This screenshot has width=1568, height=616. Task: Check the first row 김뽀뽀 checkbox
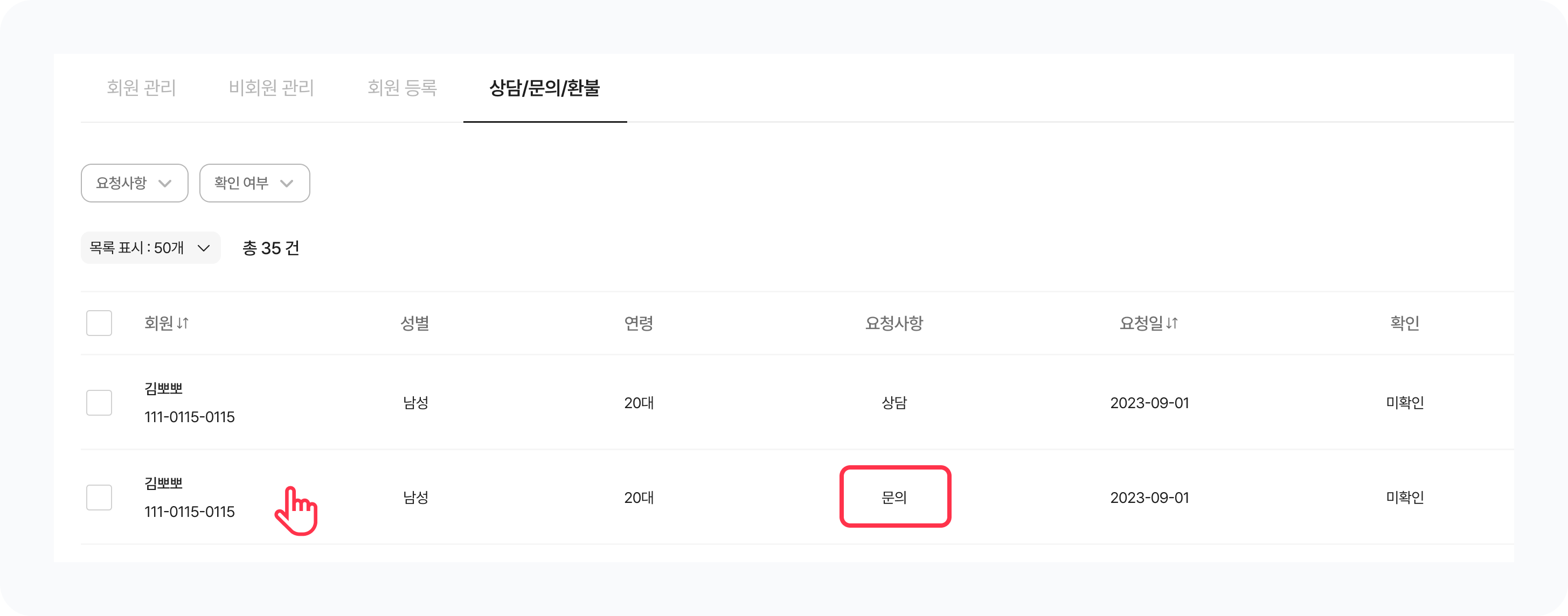(99, 403)
